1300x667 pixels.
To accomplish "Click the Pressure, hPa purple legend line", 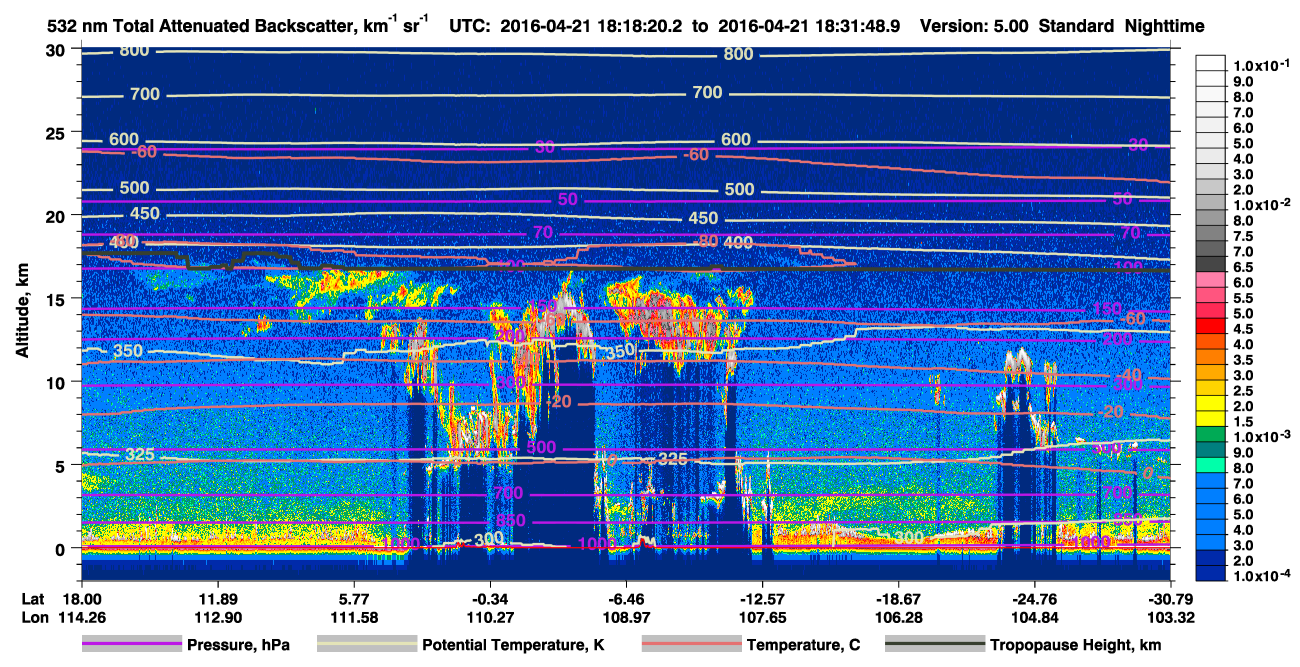I will tap(132, 645).
